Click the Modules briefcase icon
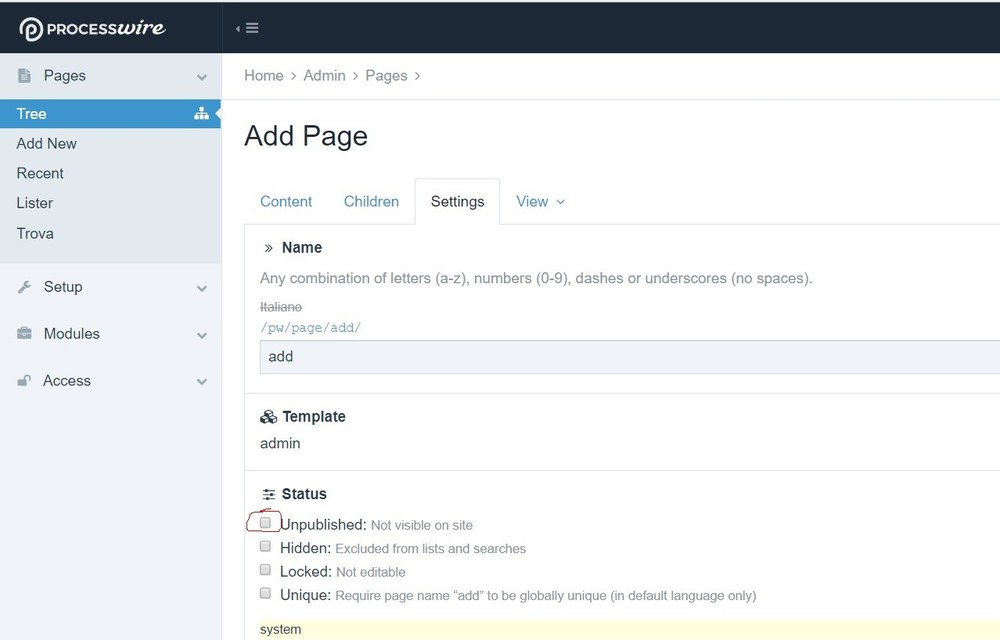Screen dimensions: 1000x640 pyautogui.click(x=25, y=334)
